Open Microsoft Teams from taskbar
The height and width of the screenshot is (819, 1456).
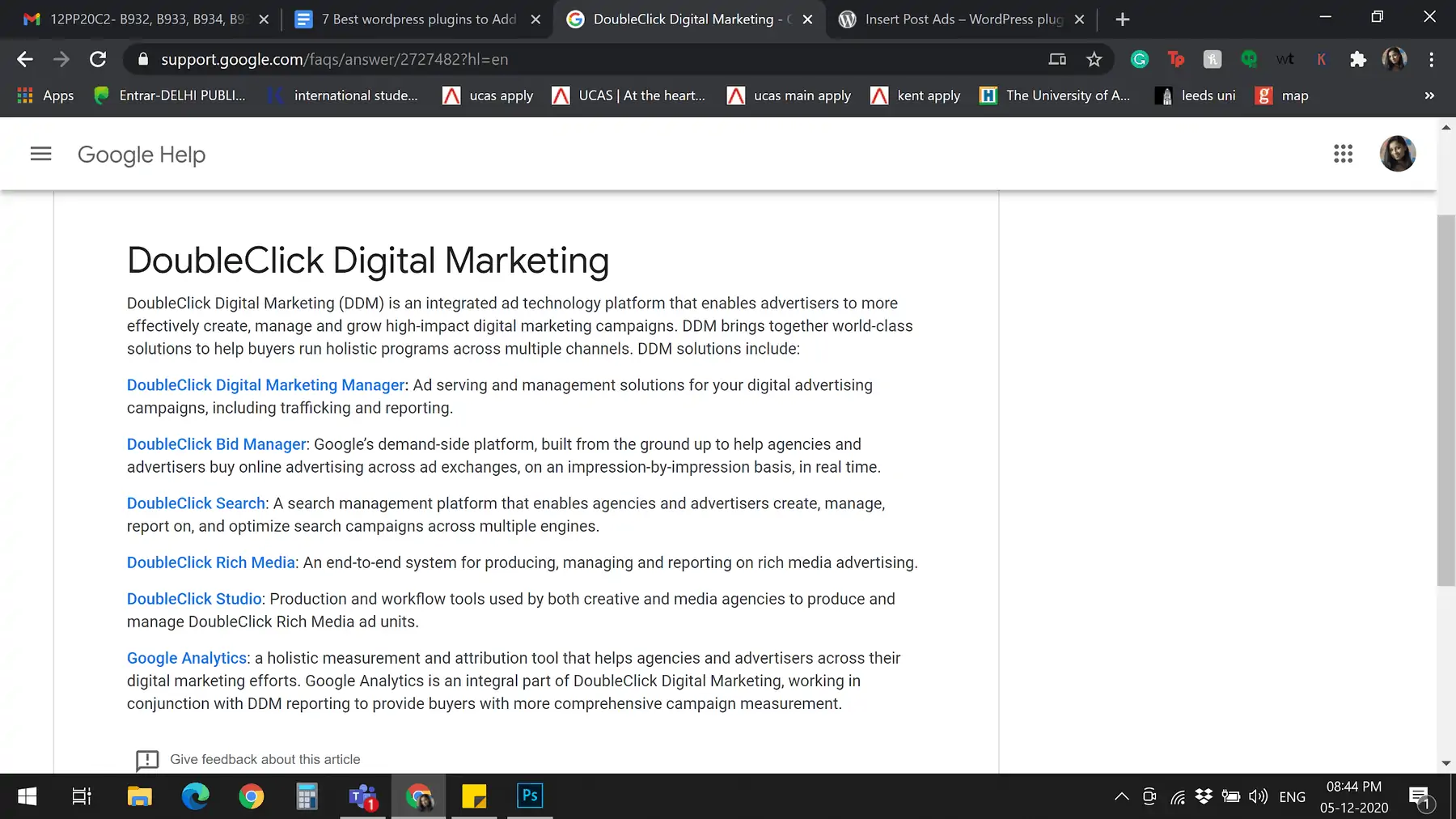(362, 796)
